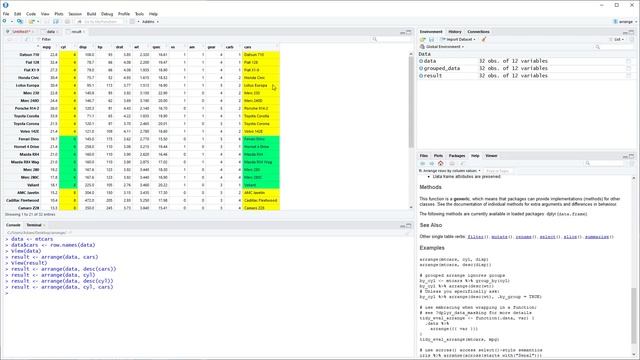Click the Filter button in data viewer
640x360 pixels.
44,39
